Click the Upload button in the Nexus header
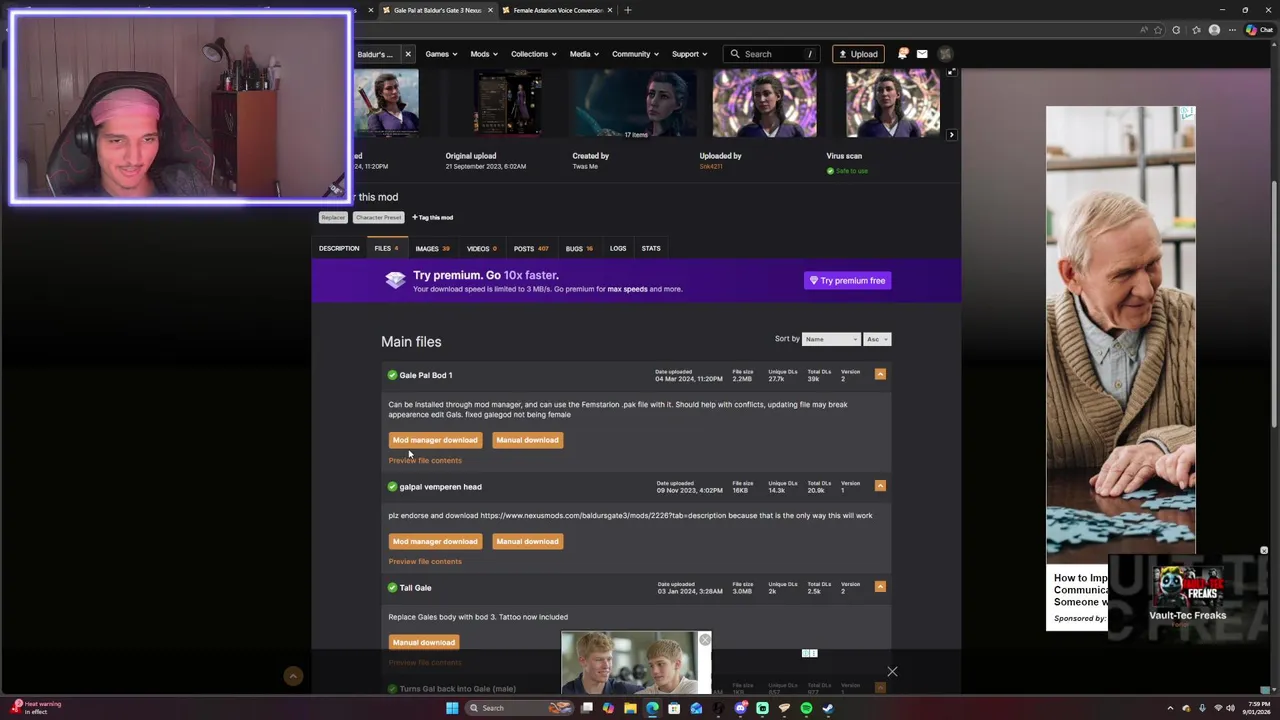 click(x=858, y=54)
